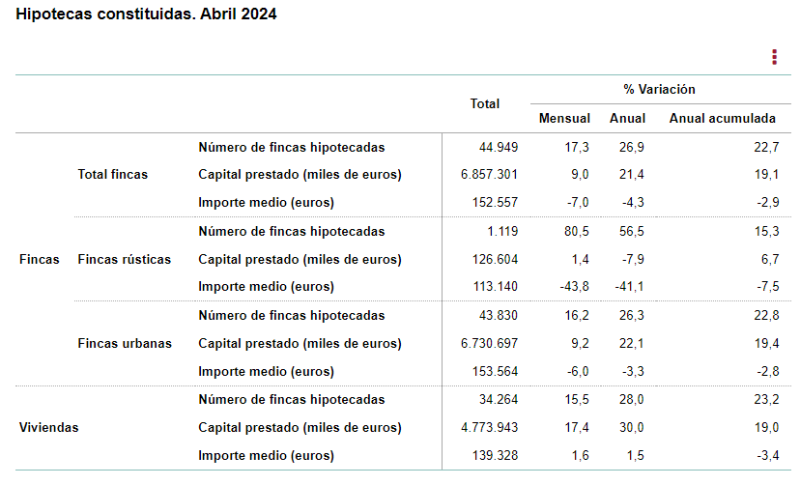Screen dimensions: 800x485
Task: Select the 'Fincas rústicas' subgroup label
Action: [124, 259]
